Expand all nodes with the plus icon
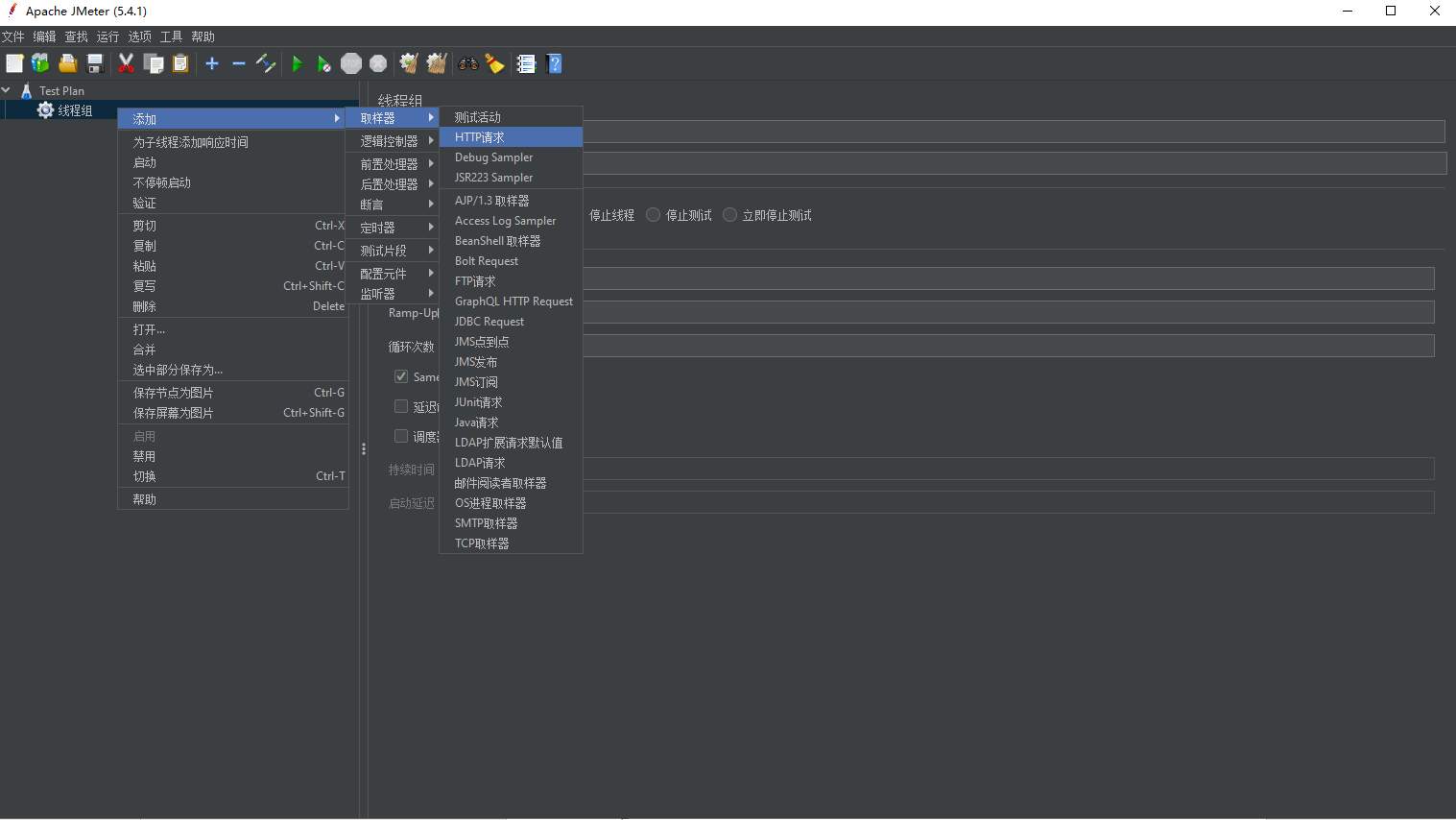1456x820 pixels. [212, 63]
